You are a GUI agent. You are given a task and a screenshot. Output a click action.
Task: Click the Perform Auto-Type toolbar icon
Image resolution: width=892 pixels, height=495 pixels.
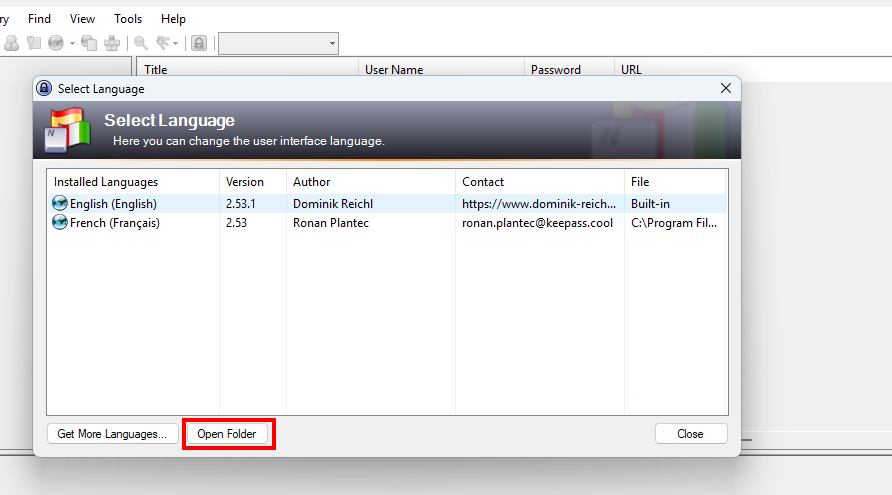pyautogui.click(x=112, y=43)
